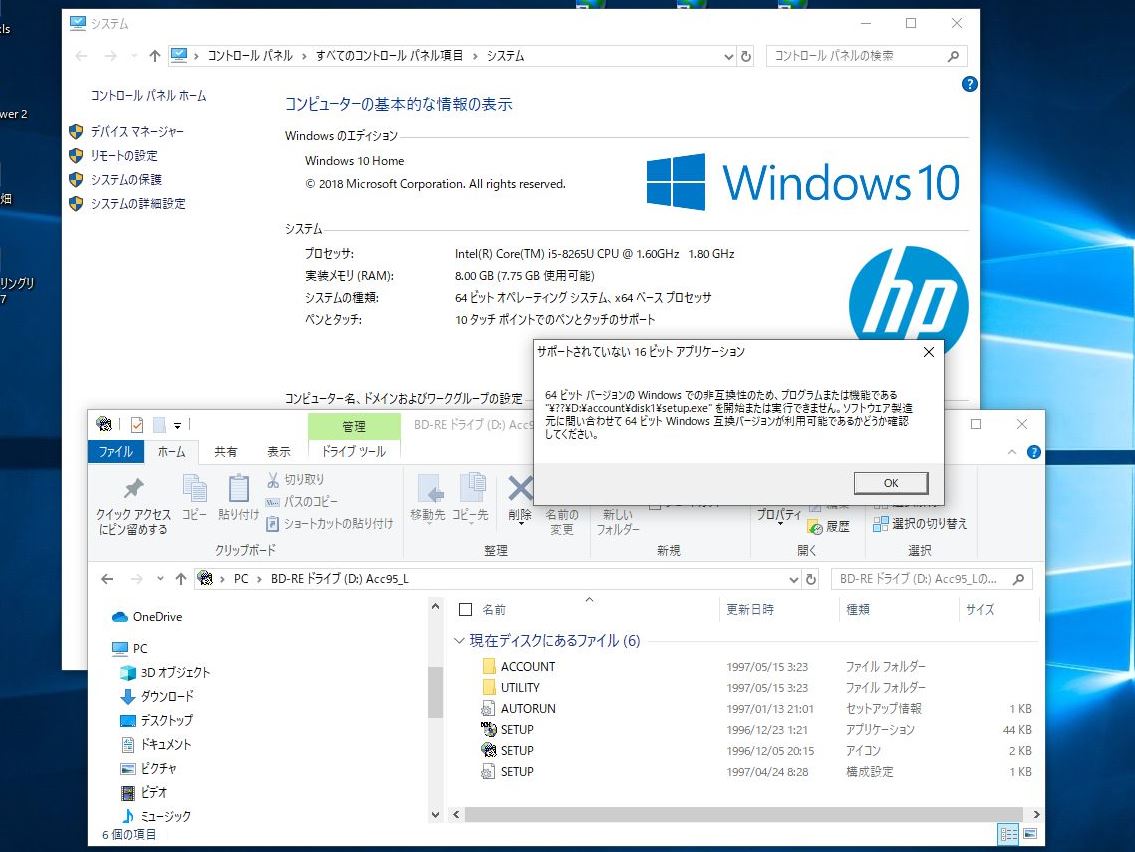Click the Control Panel search field
Viewport: 1135px width, 852px height.
pos(858,56)
